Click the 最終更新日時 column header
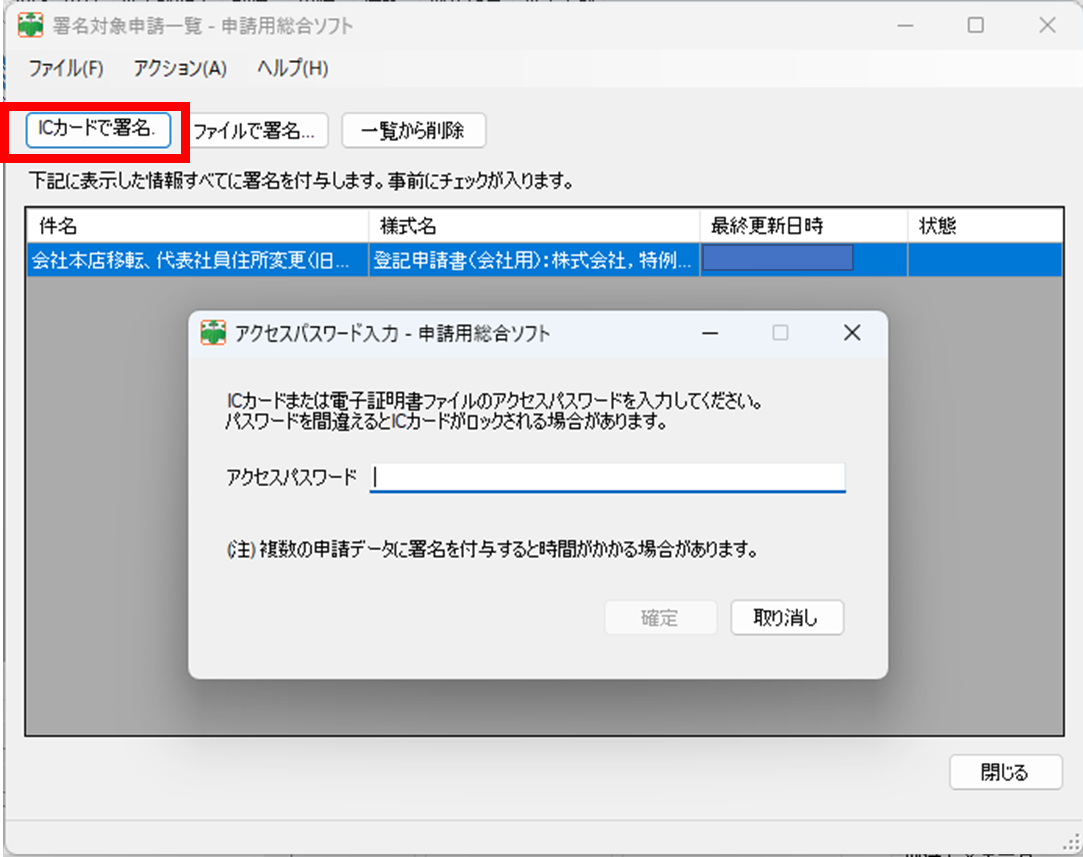Screen dimensions: 1083x857 803,226
